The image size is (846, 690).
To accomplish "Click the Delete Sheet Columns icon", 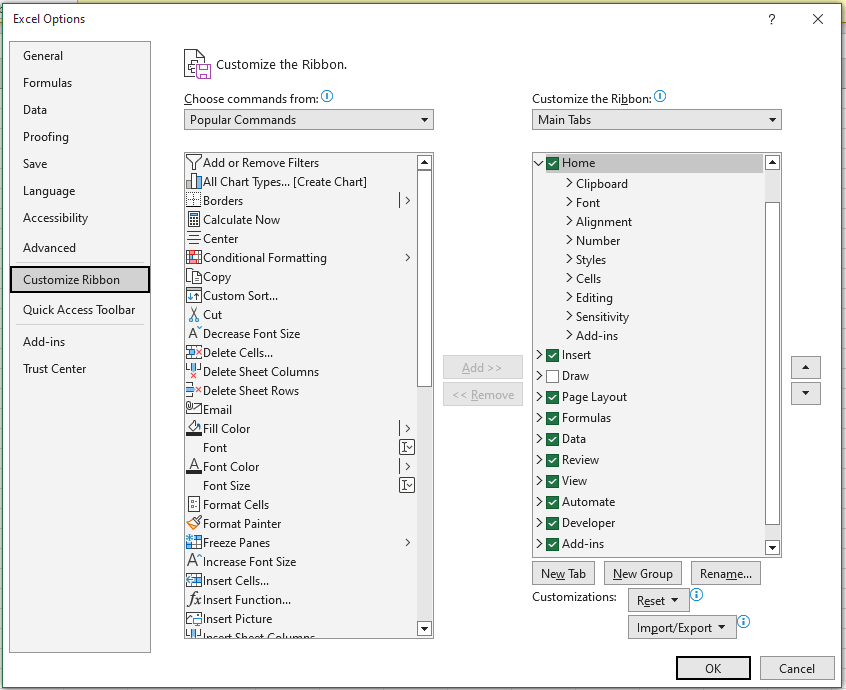I will click(x=194, y=371).
